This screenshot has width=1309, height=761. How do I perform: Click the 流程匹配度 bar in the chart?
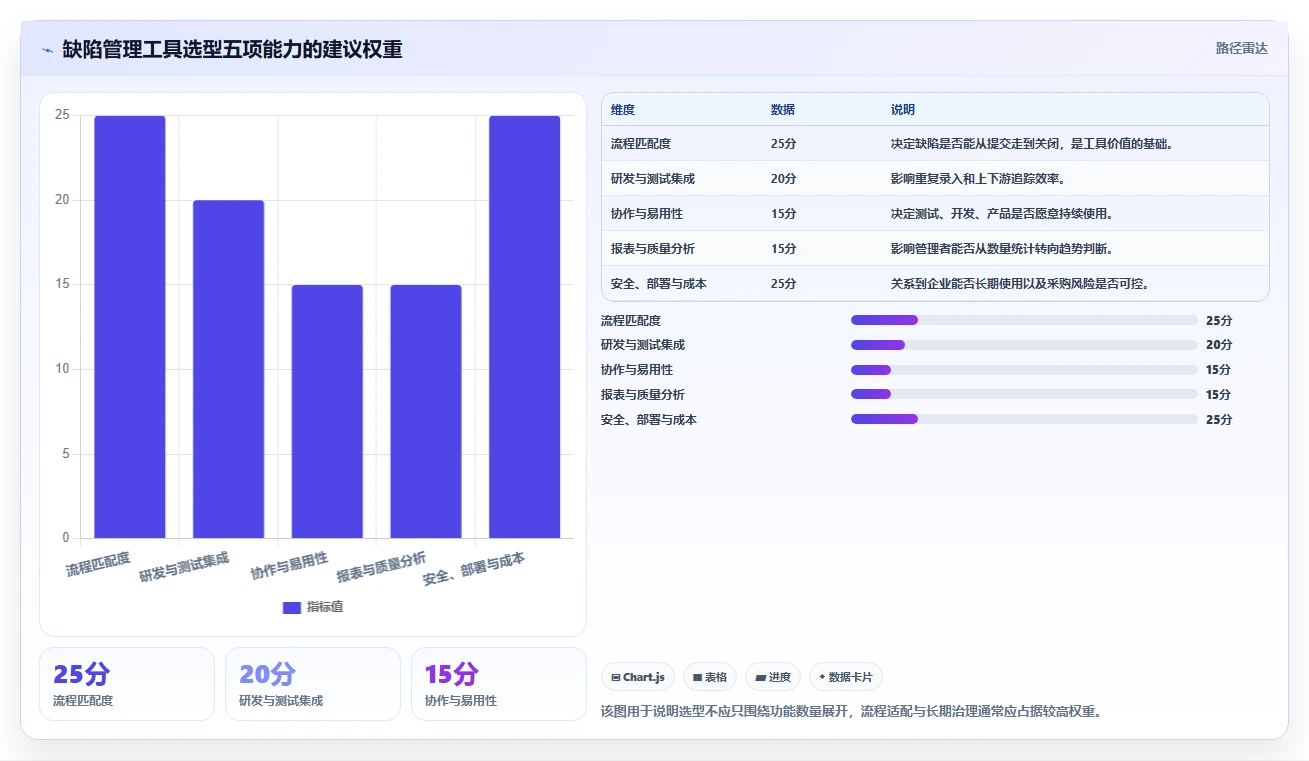(130, 327)
